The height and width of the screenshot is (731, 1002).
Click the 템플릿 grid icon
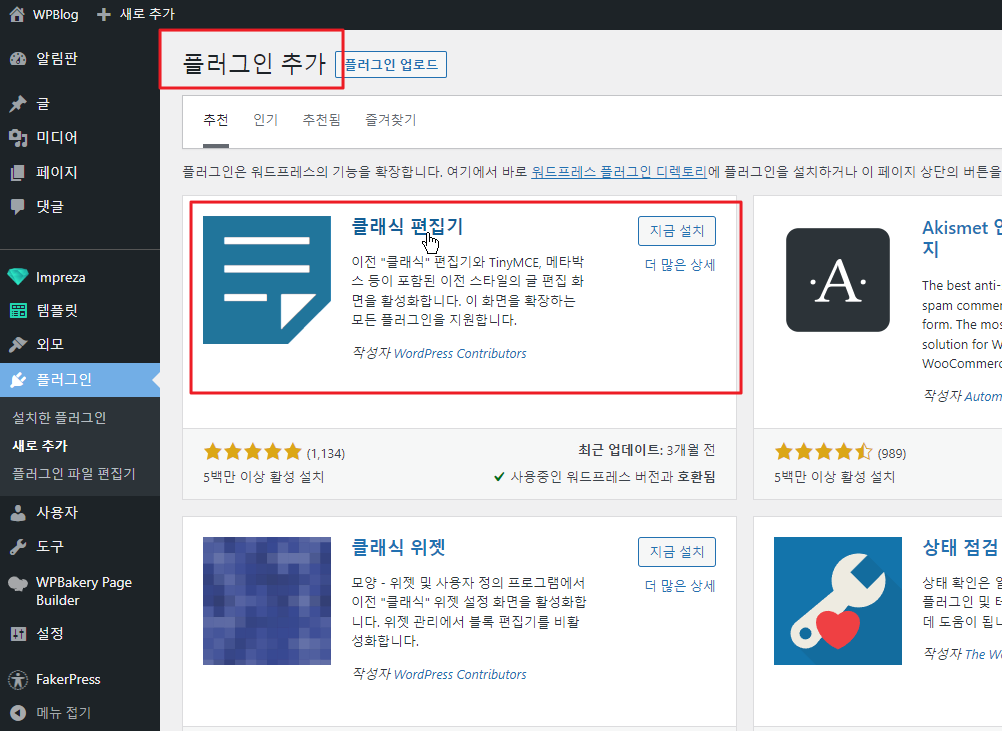tap(18, 311)
